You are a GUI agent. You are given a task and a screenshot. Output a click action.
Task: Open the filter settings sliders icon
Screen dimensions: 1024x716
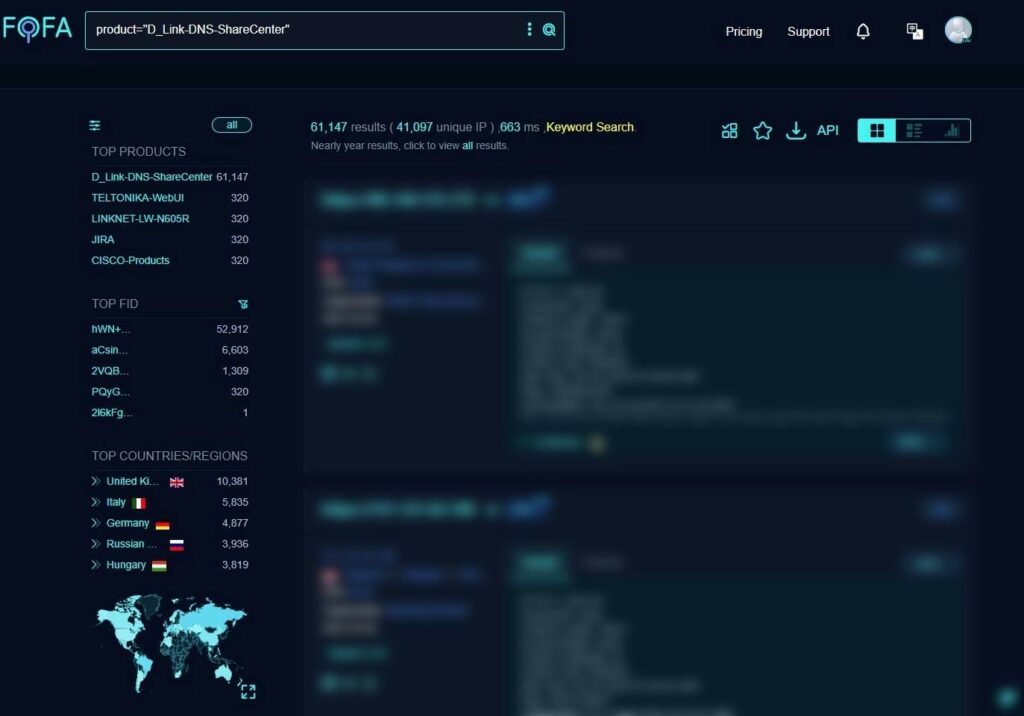pos(95,125)
